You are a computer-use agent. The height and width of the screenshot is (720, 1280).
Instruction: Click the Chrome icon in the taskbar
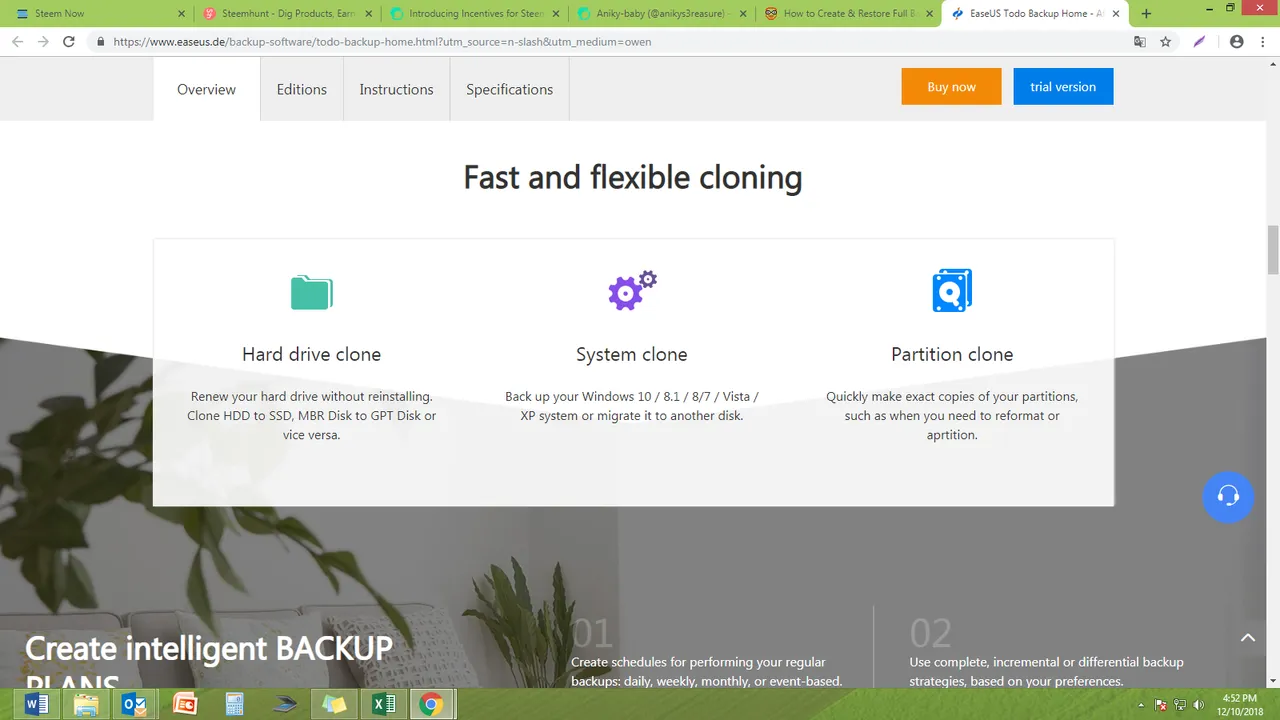click(431, 704)
